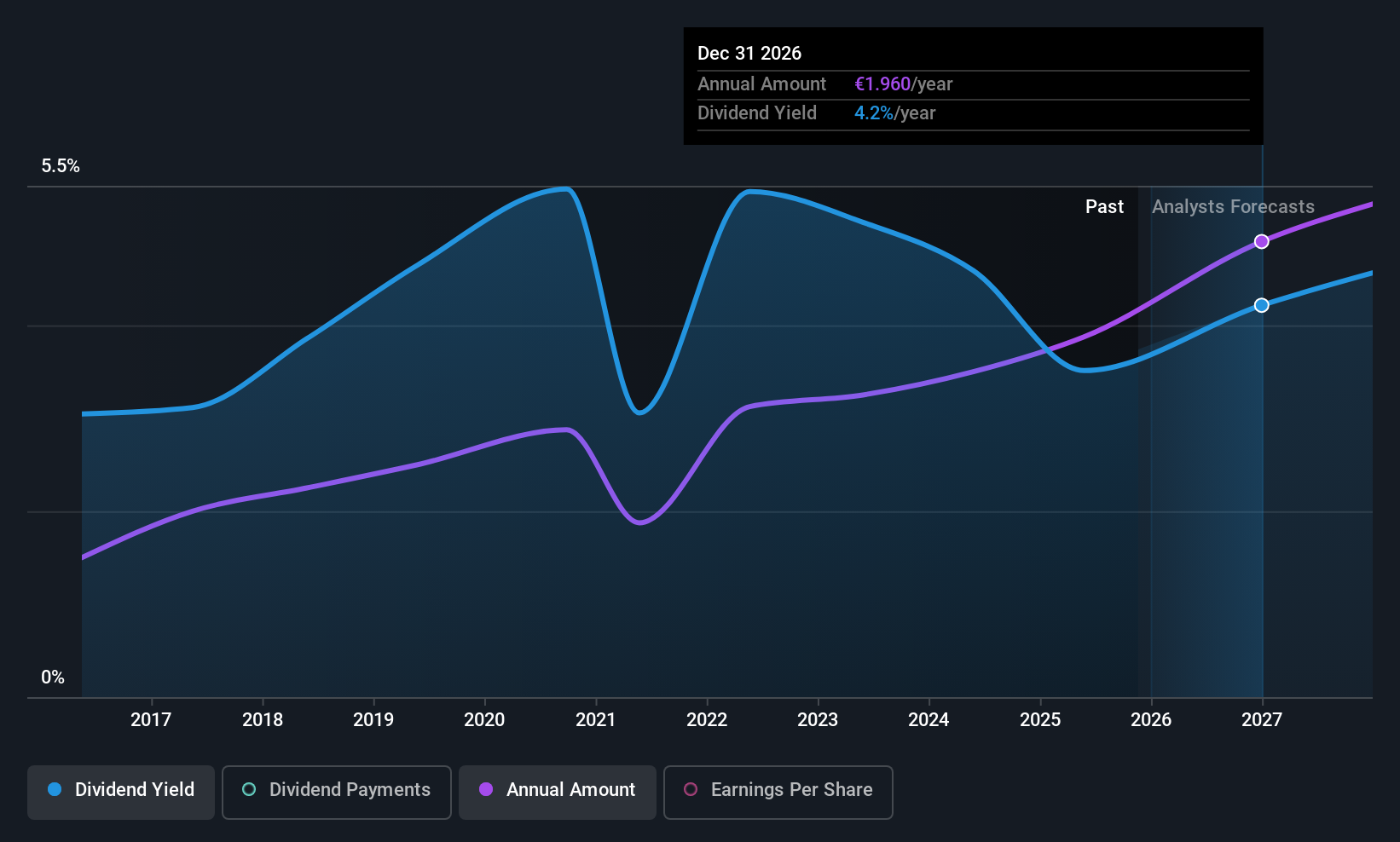Expand the Dec 31 2026 tooltip panel
The height and width of the screenshot is (842, 1400).
click(x=972, y=85)
